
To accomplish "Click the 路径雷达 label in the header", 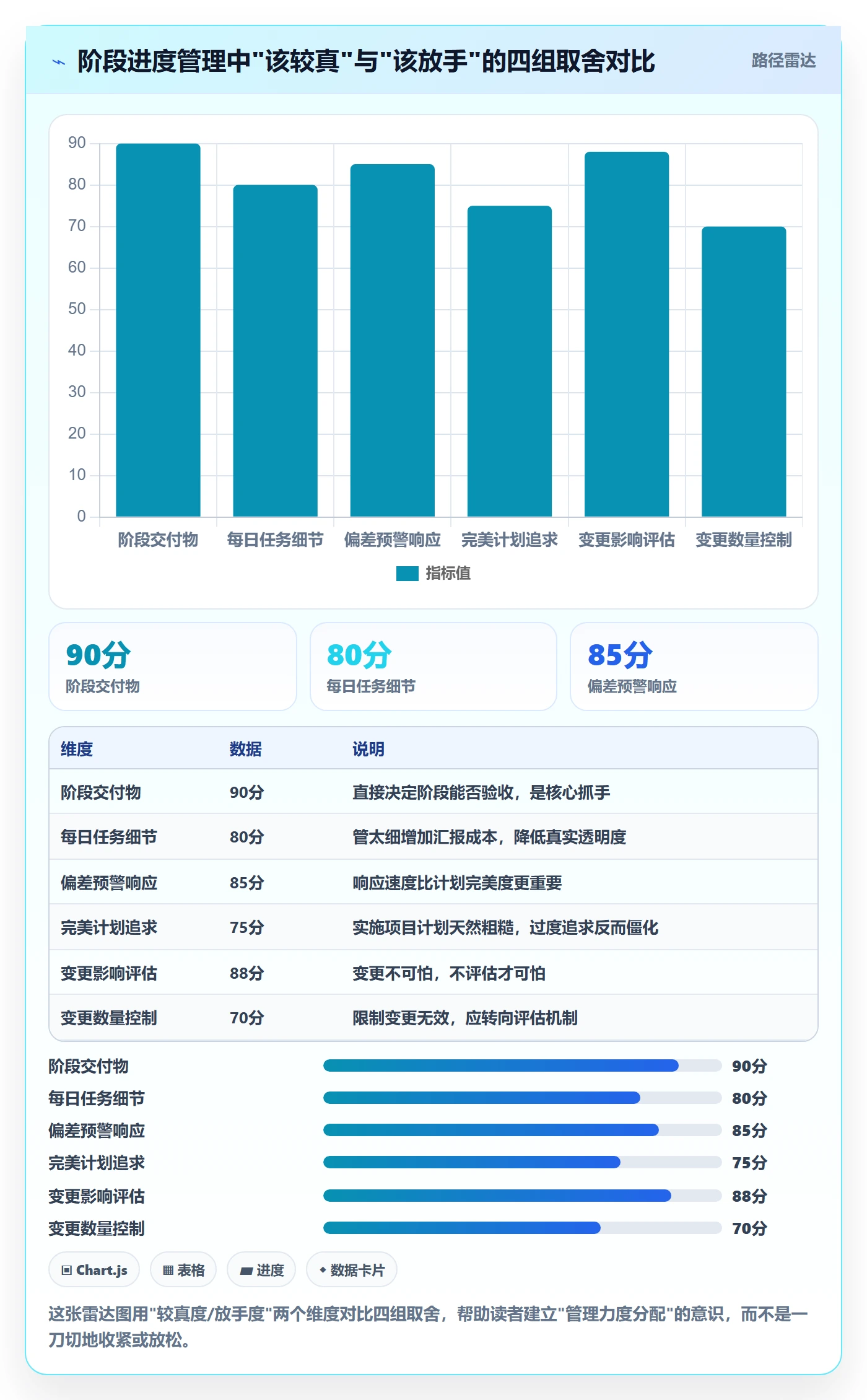I will pos(783,61).
